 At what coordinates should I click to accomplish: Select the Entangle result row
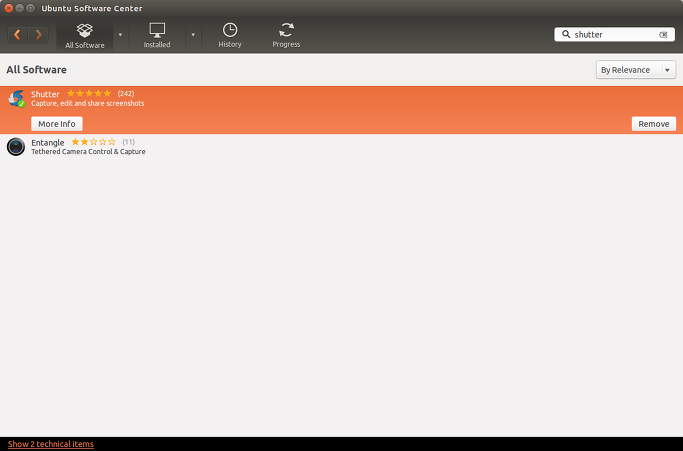[x=342, y=146]
